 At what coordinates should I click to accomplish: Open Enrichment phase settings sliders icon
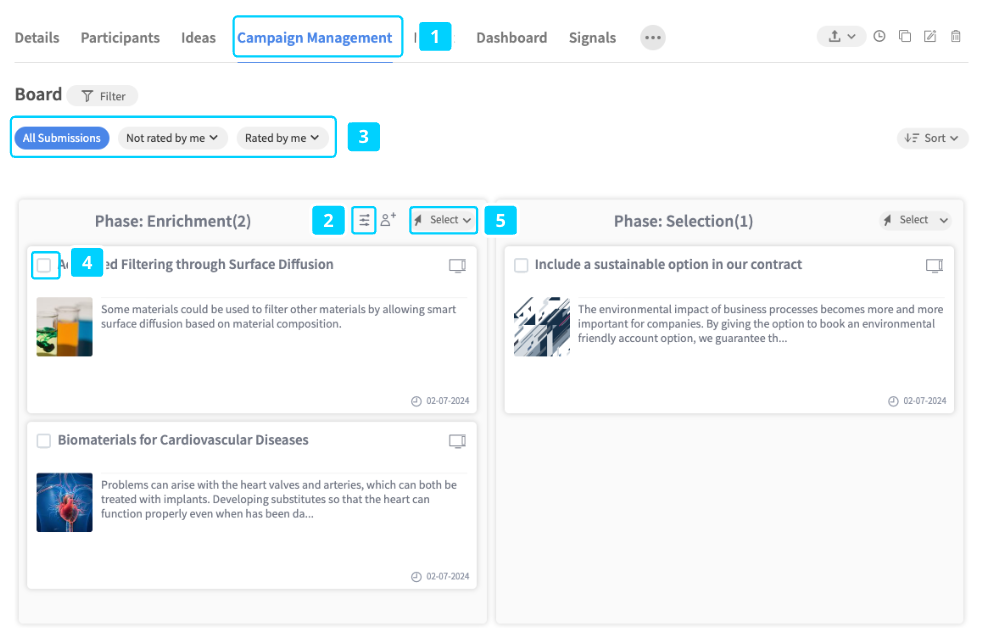point(364,220)
